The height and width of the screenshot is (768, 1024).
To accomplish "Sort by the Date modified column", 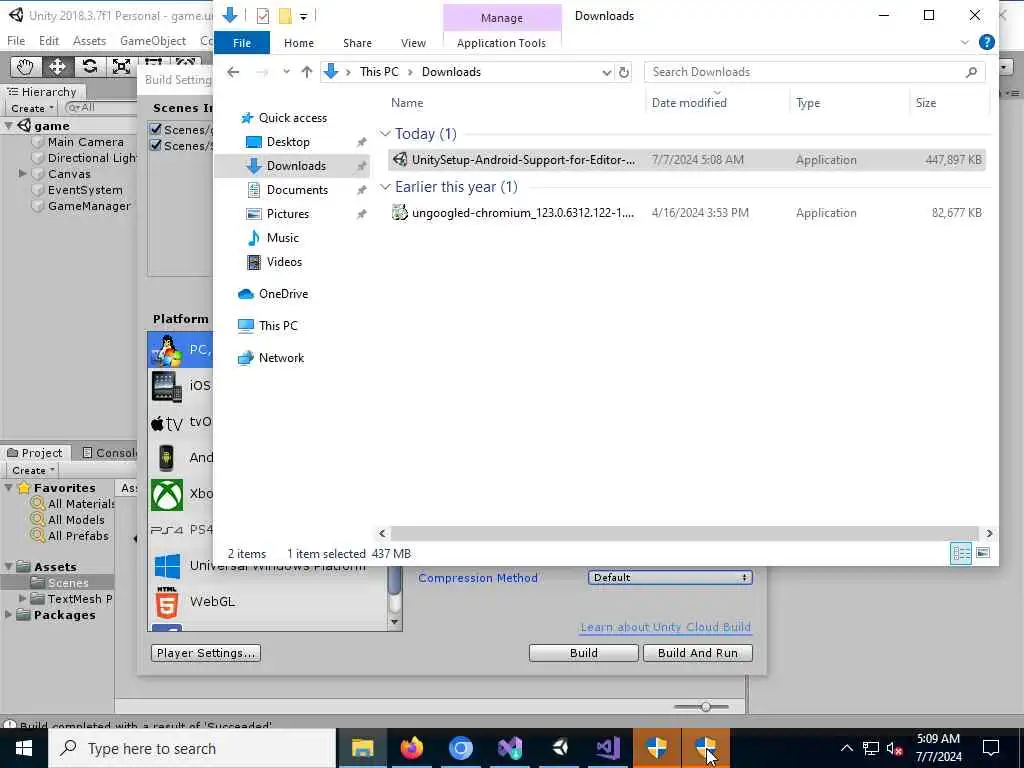I will 689,103.
